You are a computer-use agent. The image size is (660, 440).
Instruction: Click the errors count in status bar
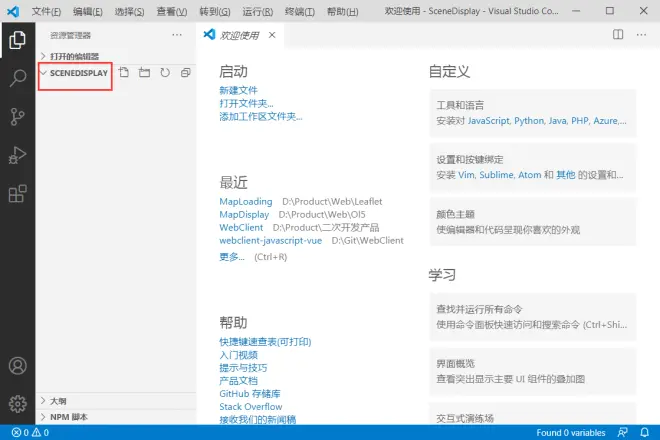(x=20, y=432)
